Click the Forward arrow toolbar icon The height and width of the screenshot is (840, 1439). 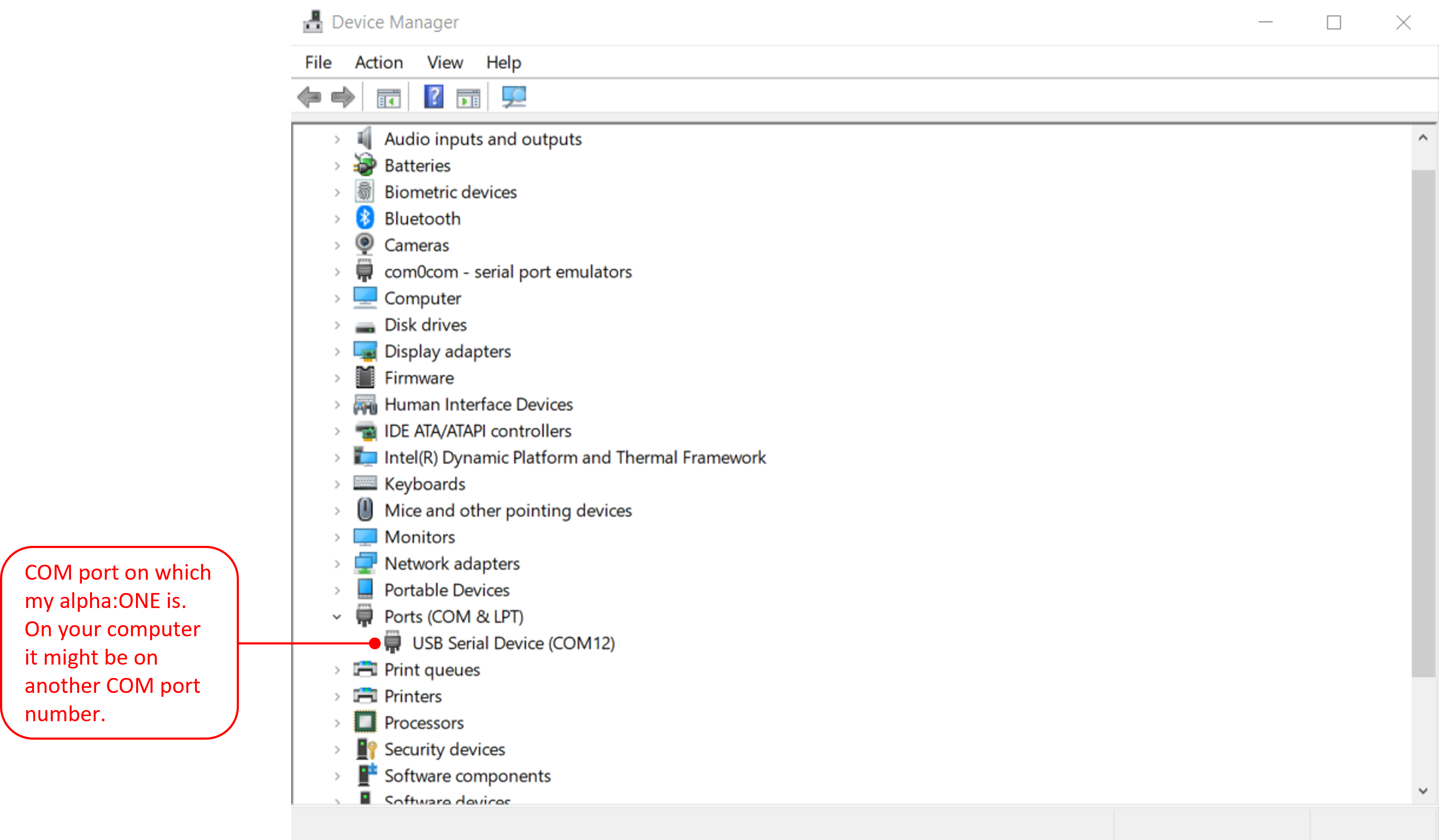click(x=343, y=97)
